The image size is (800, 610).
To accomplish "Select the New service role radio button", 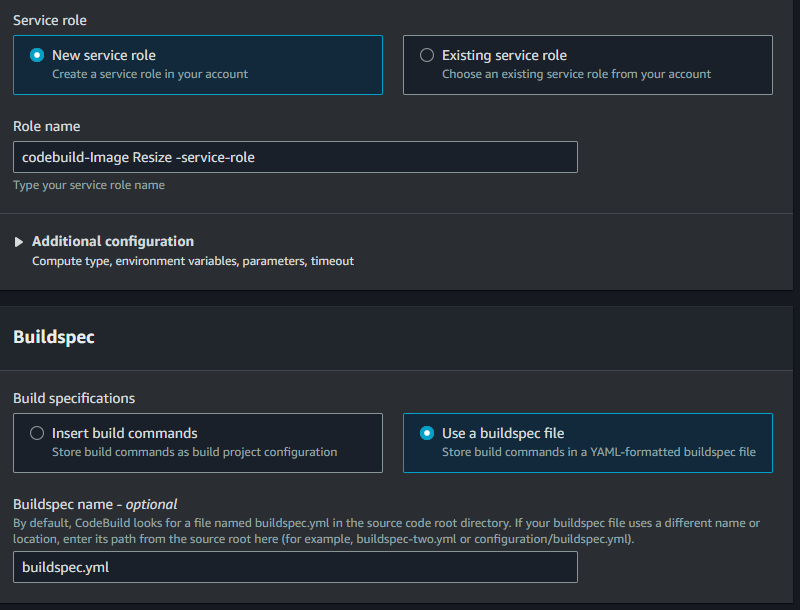I will 37,55.
